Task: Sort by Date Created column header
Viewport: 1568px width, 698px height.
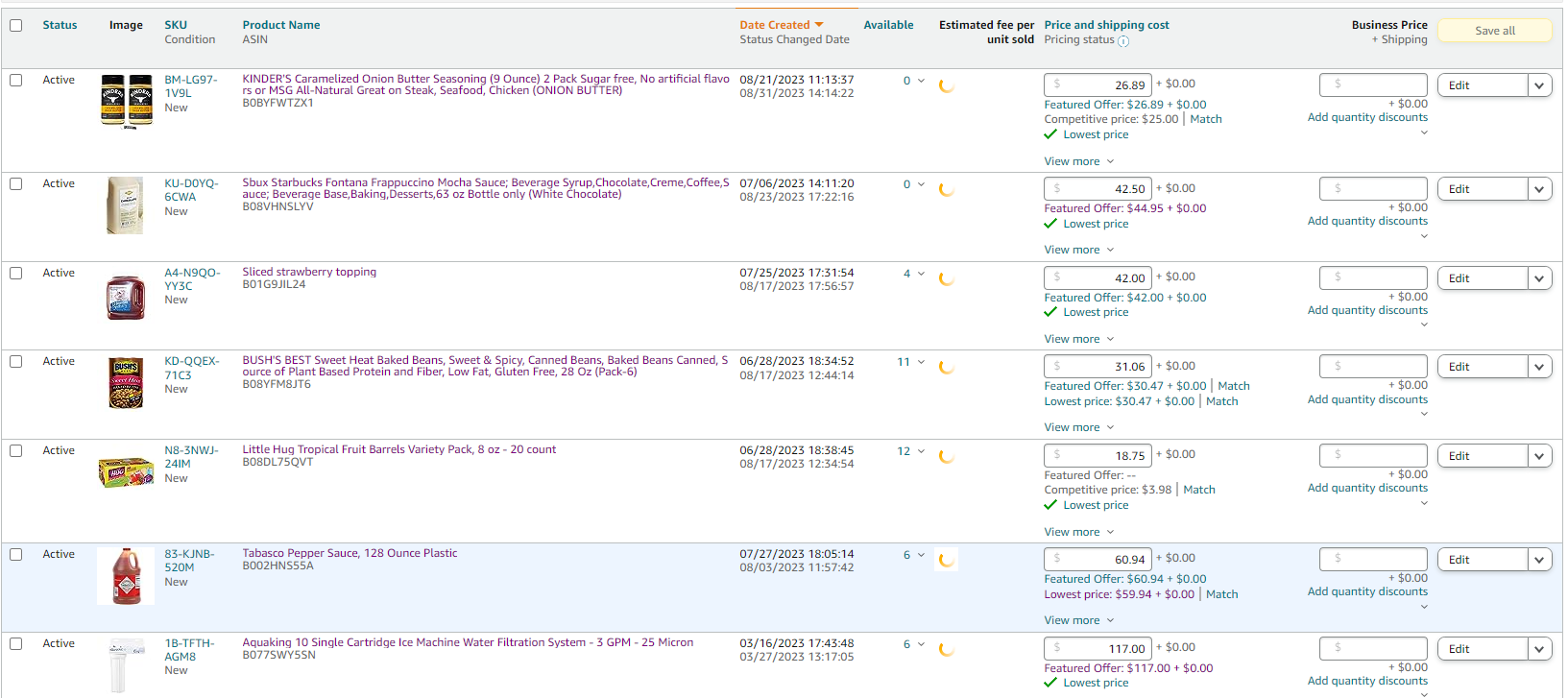Action: (x=775, y=25)
